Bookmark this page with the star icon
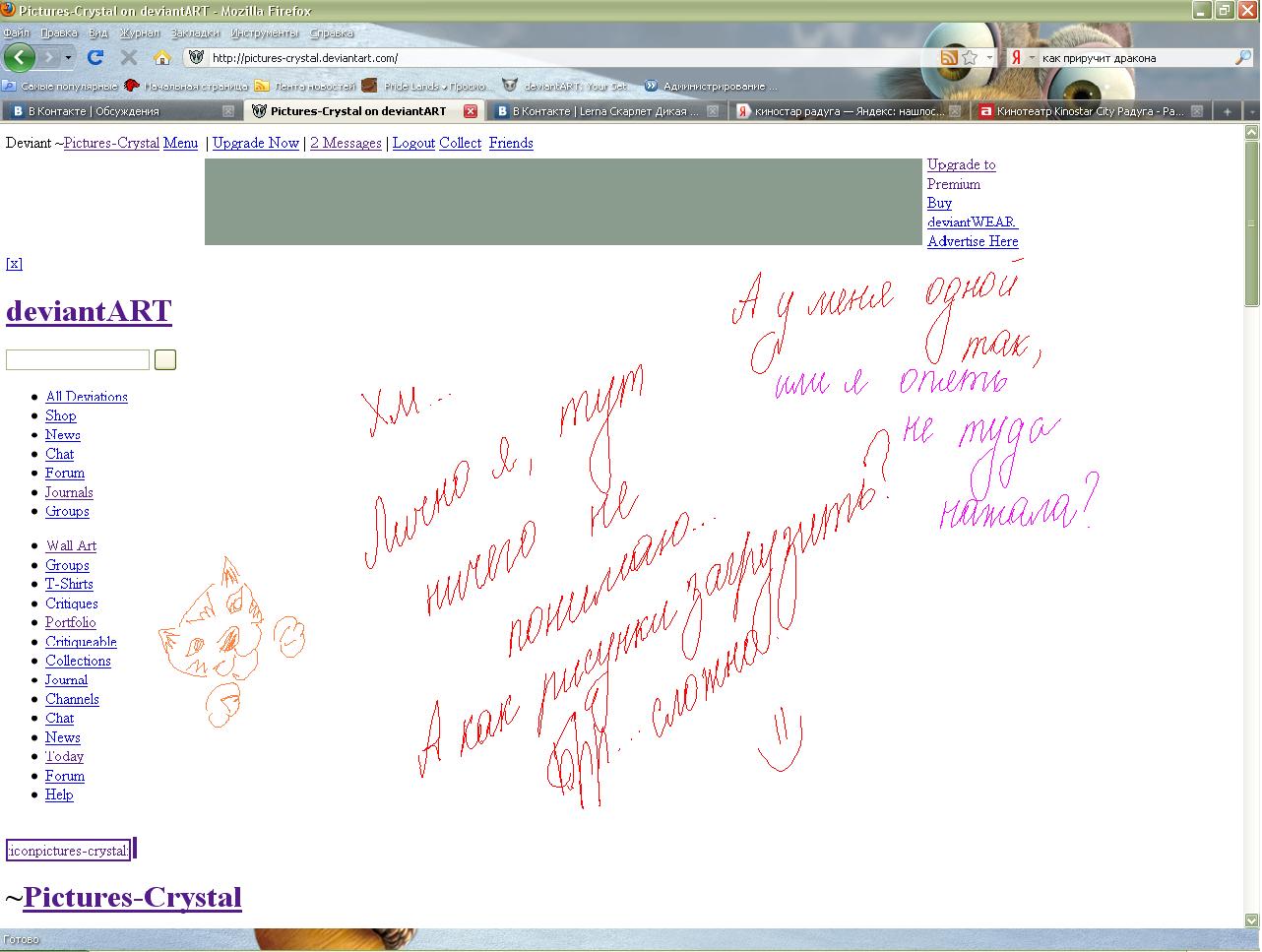Viewport: 1262px width, 952px height. 970,58
